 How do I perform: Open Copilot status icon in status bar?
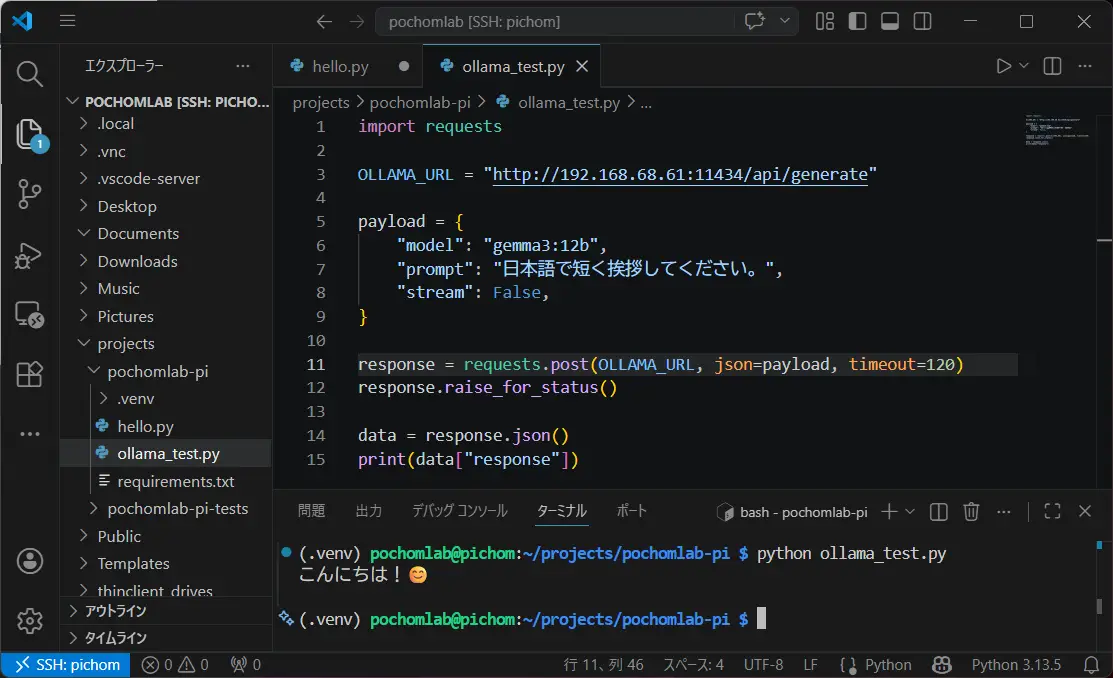[x=942, y=665]
